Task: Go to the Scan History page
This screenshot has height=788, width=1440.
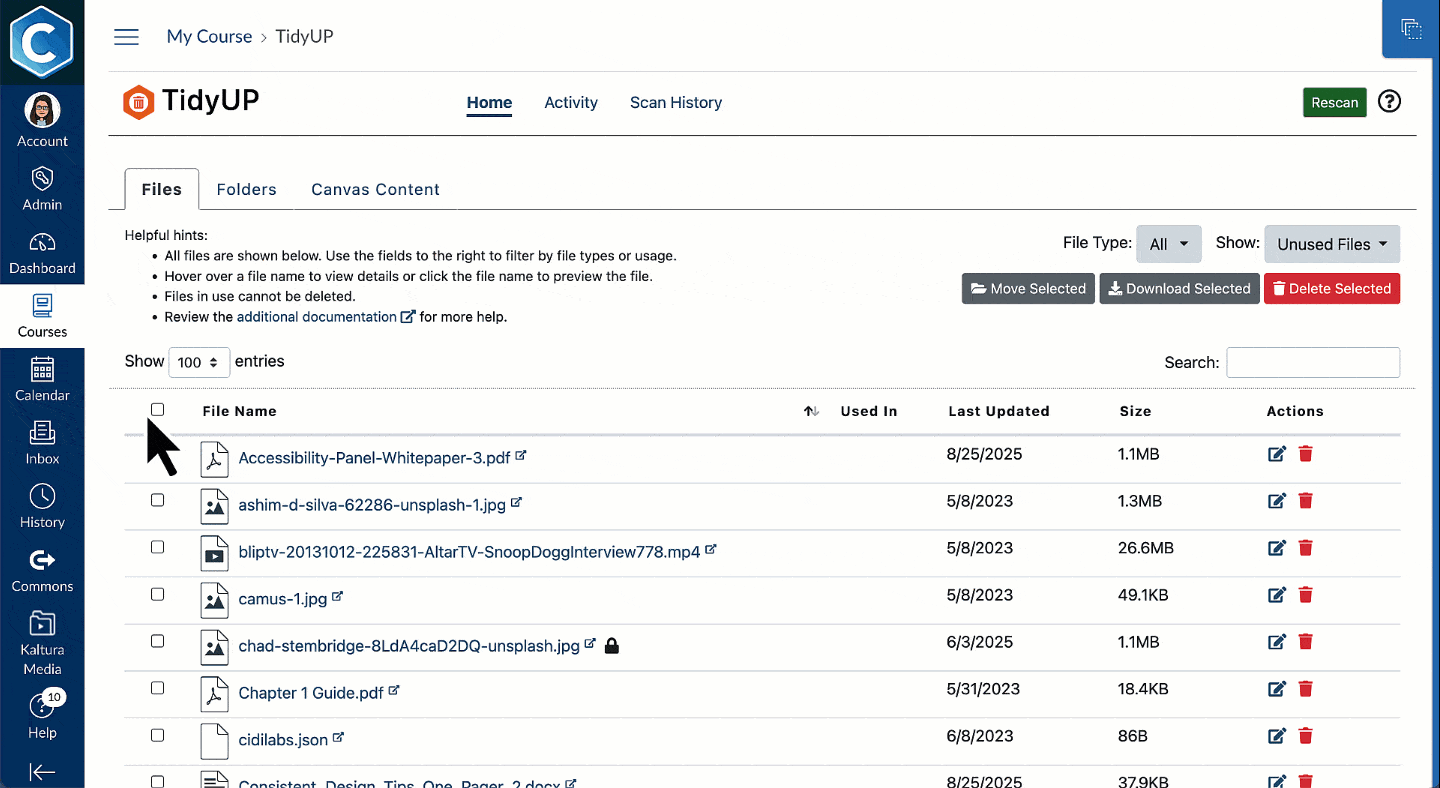Action: click(x=675, y=102)
